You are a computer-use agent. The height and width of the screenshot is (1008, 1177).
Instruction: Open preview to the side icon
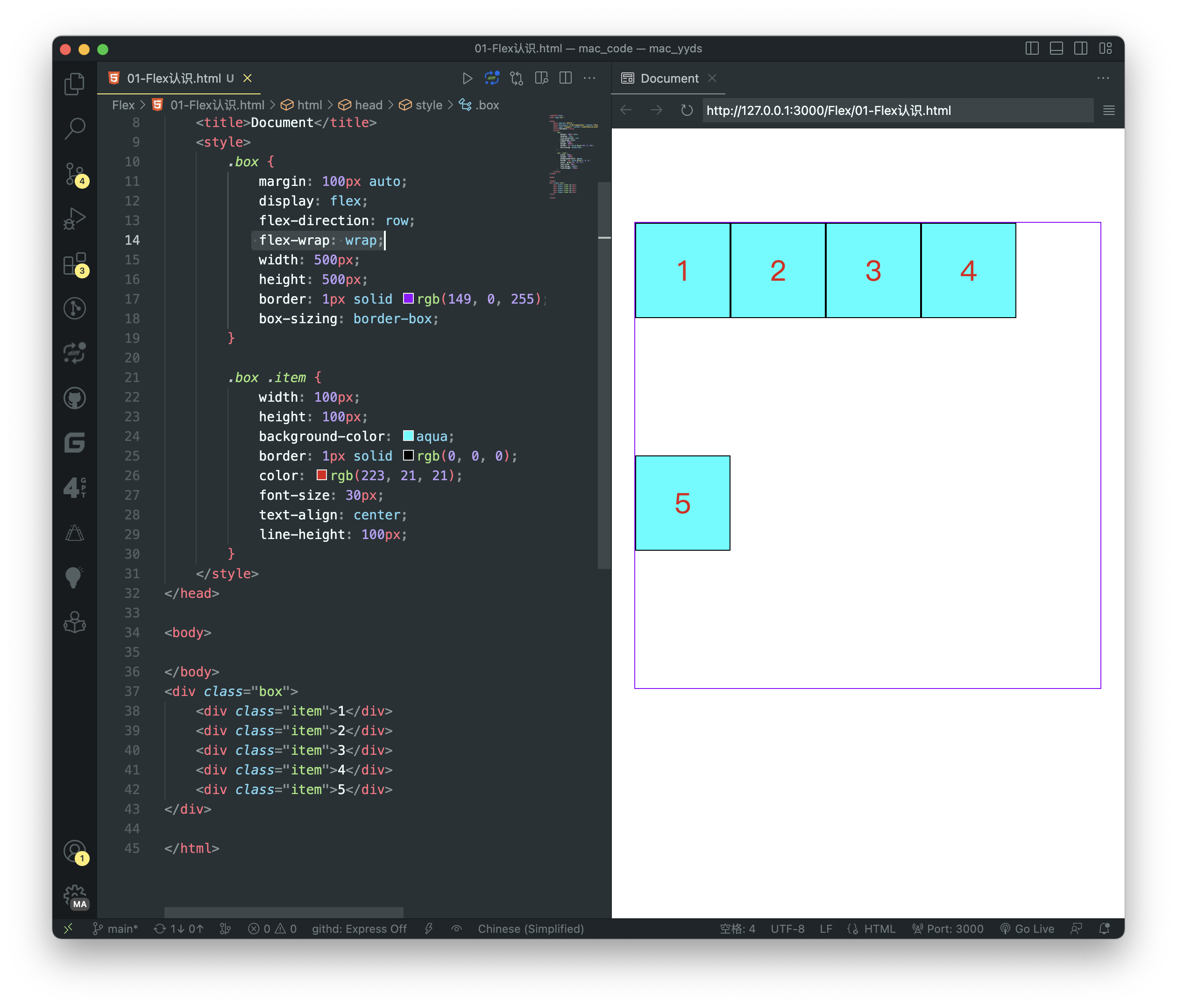[x=541, y=78]
